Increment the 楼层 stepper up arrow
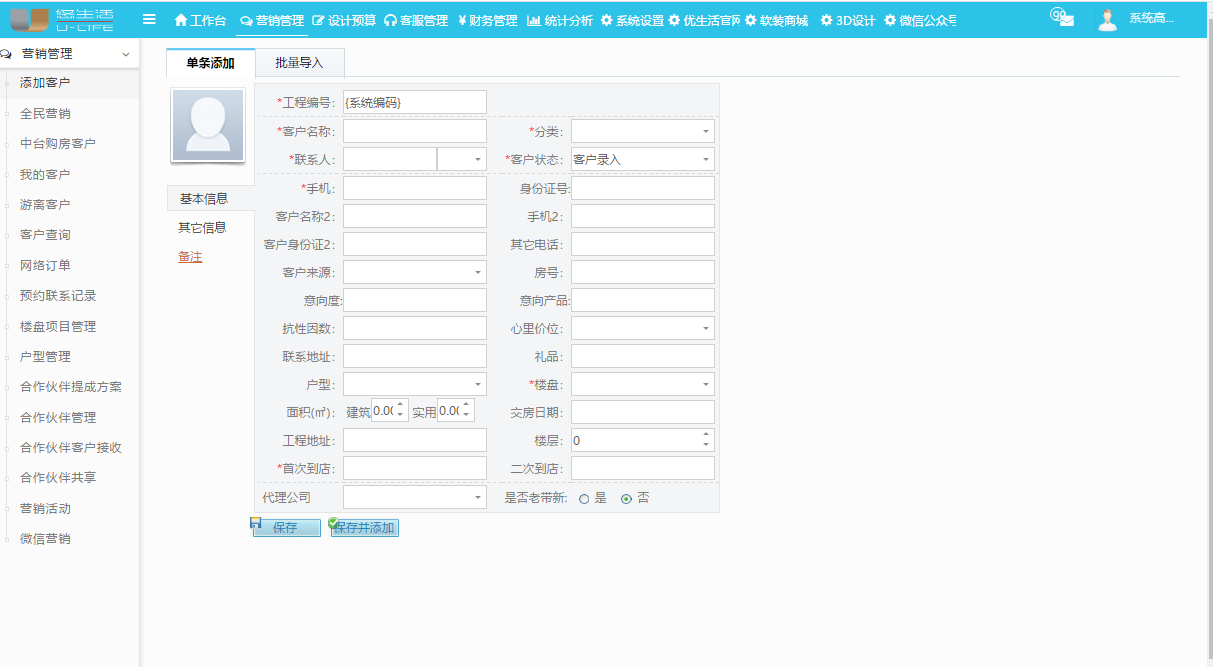This screenshot has height=667, width=1213. (704, 434)
